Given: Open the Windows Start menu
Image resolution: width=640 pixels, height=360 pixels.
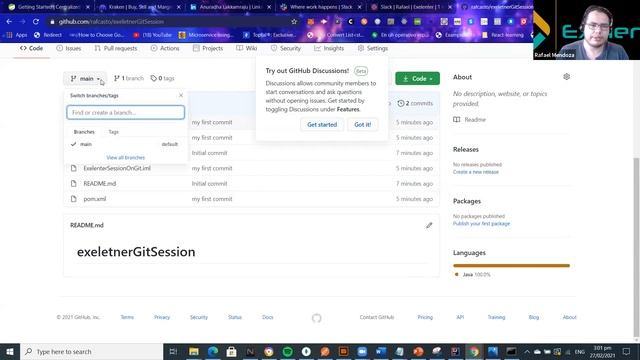Looking at the screenshot, I should 10,351.
